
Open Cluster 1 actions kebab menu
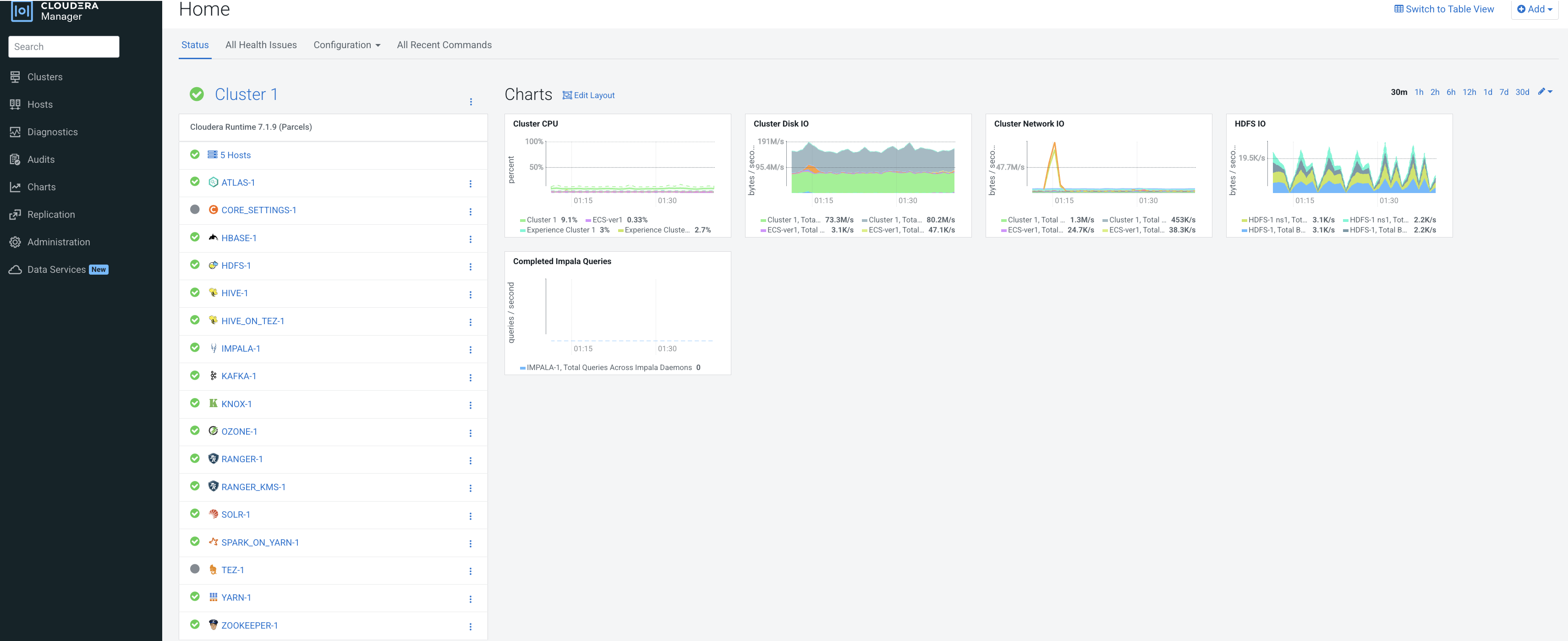[471, 102]
